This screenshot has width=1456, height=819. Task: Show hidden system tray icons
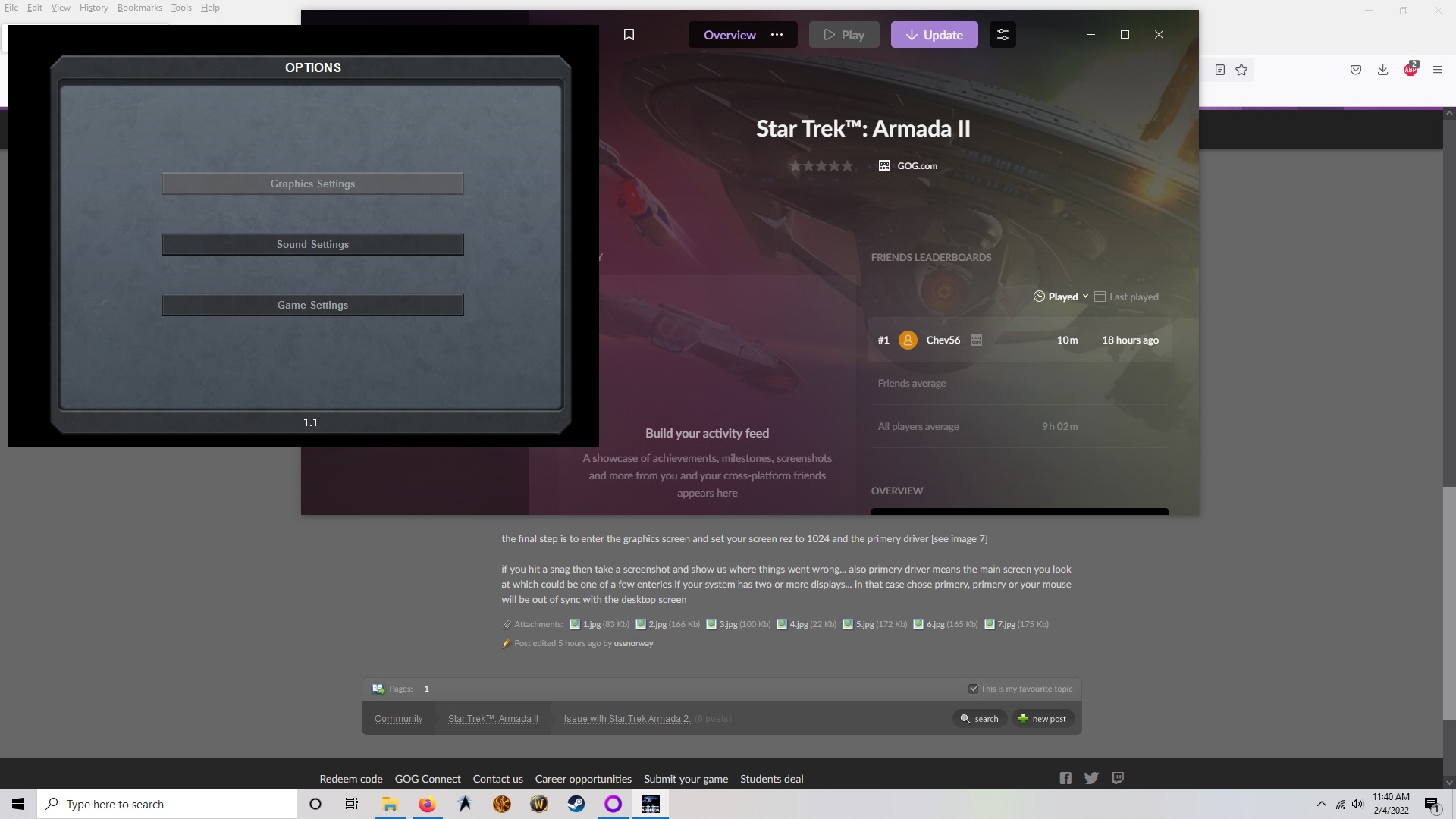tap(1321, 804)
